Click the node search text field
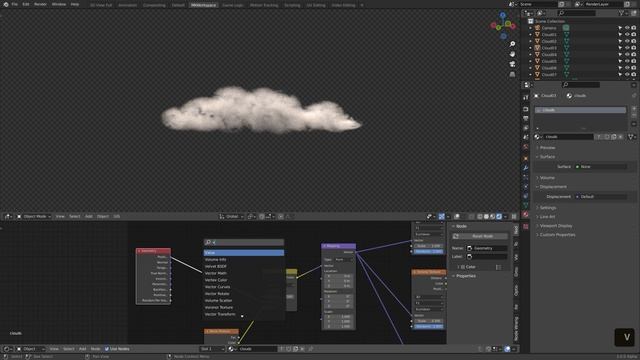This screenshot has height=360, width=640. tap(244, 242)
